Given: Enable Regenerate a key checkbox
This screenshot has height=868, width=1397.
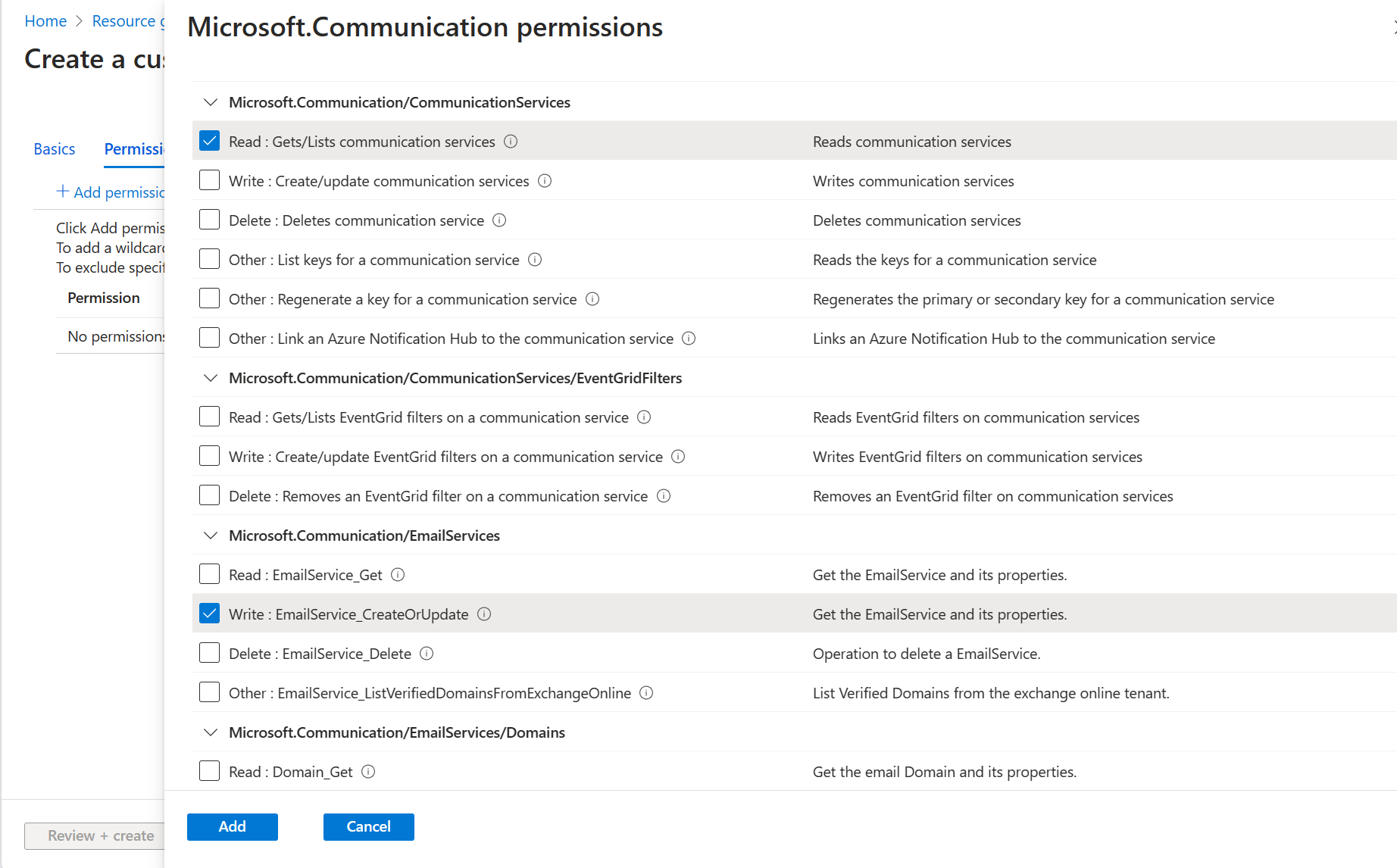Looking at the screenshot, I should (209, 298).
